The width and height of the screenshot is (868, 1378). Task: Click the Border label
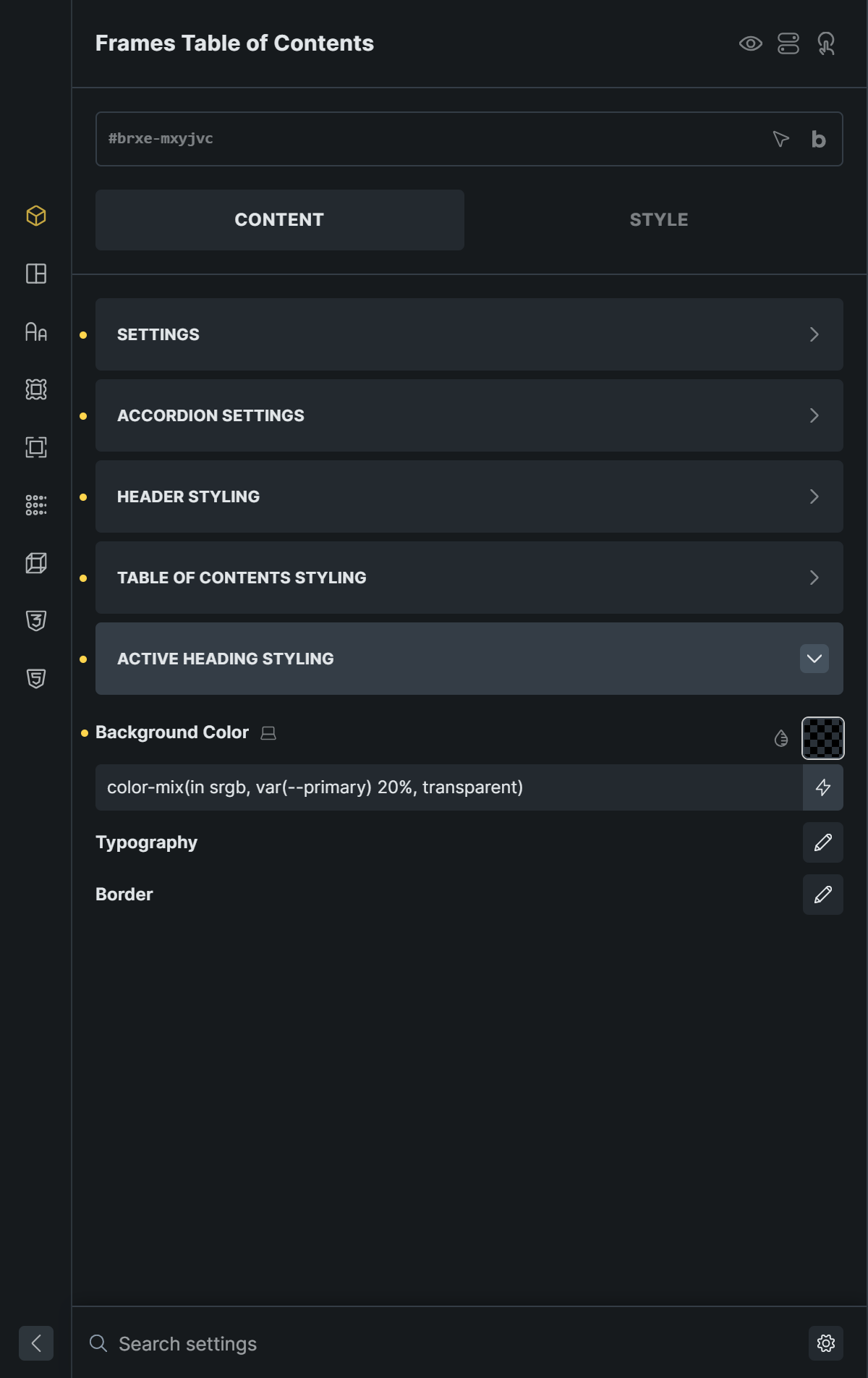tap(124, 895)
